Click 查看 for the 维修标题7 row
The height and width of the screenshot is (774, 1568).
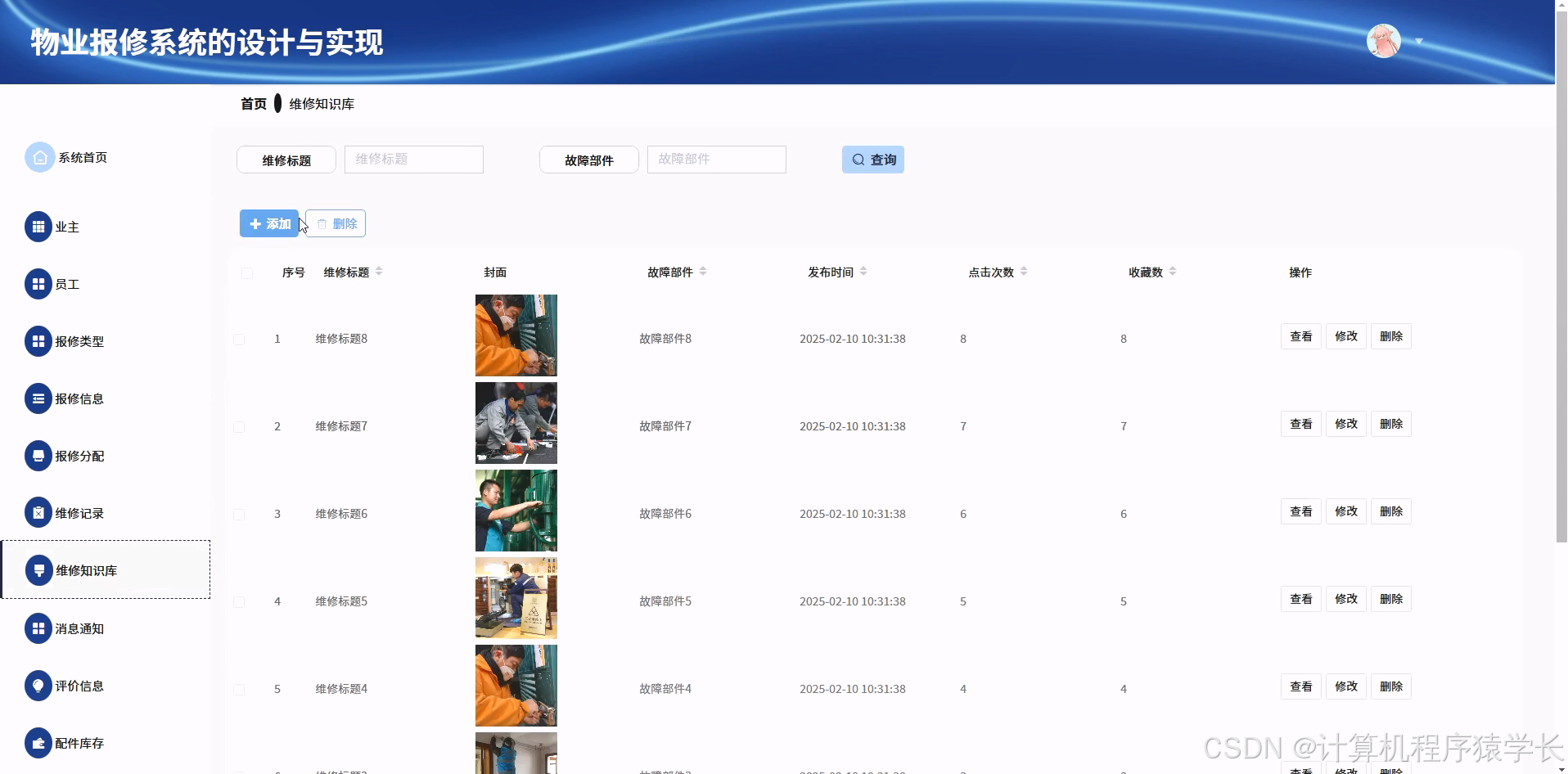coord(1300,424)
